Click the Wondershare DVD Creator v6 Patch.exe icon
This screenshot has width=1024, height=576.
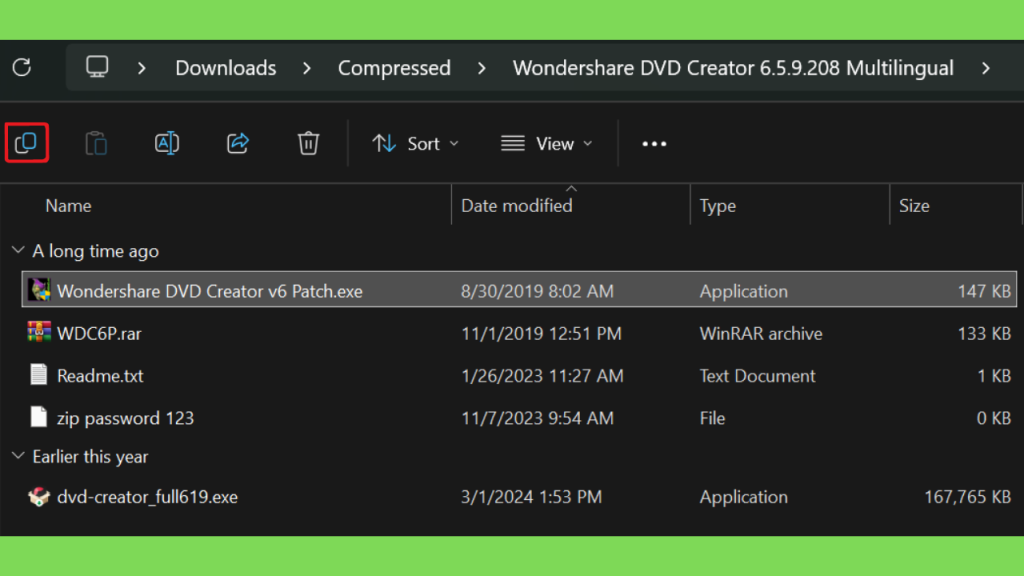[x=39, y=290]
